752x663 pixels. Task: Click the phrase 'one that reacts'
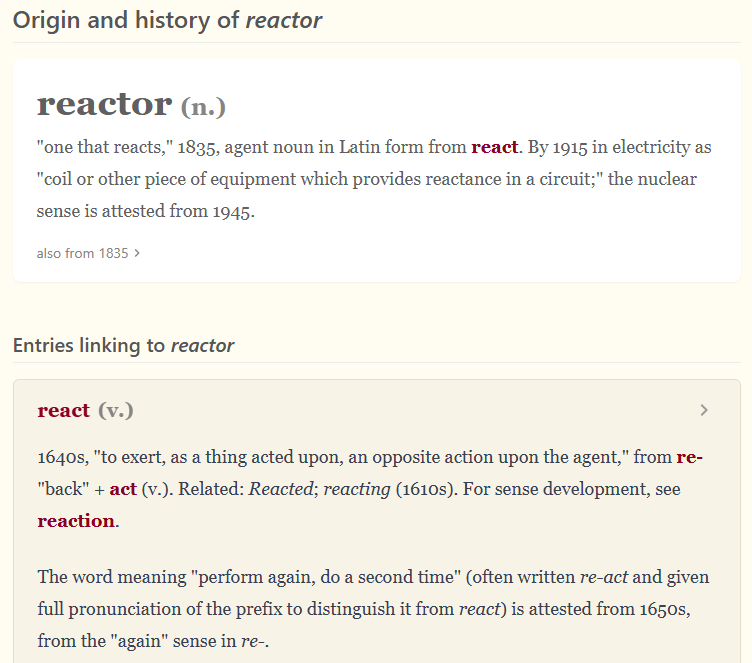point(103,147)
